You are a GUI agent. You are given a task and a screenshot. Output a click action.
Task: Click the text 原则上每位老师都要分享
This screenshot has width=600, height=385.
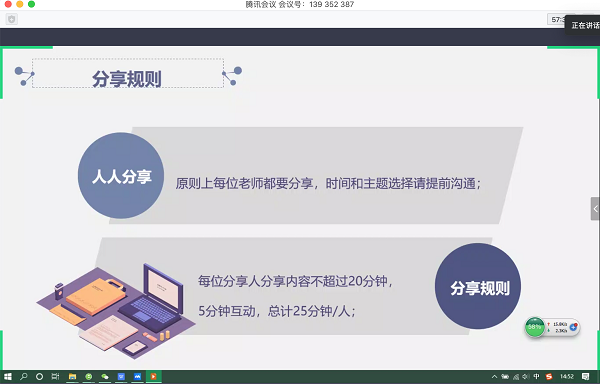click(244, 184)
